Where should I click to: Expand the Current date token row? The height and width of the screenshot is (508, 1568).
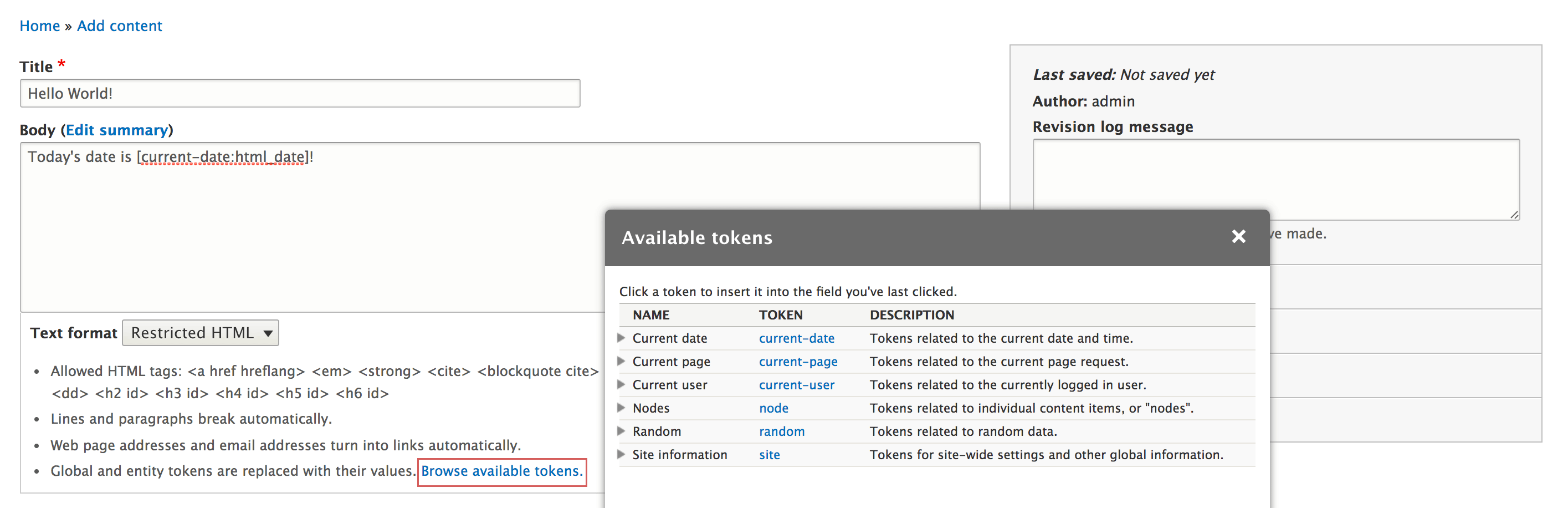coord(621,338)
